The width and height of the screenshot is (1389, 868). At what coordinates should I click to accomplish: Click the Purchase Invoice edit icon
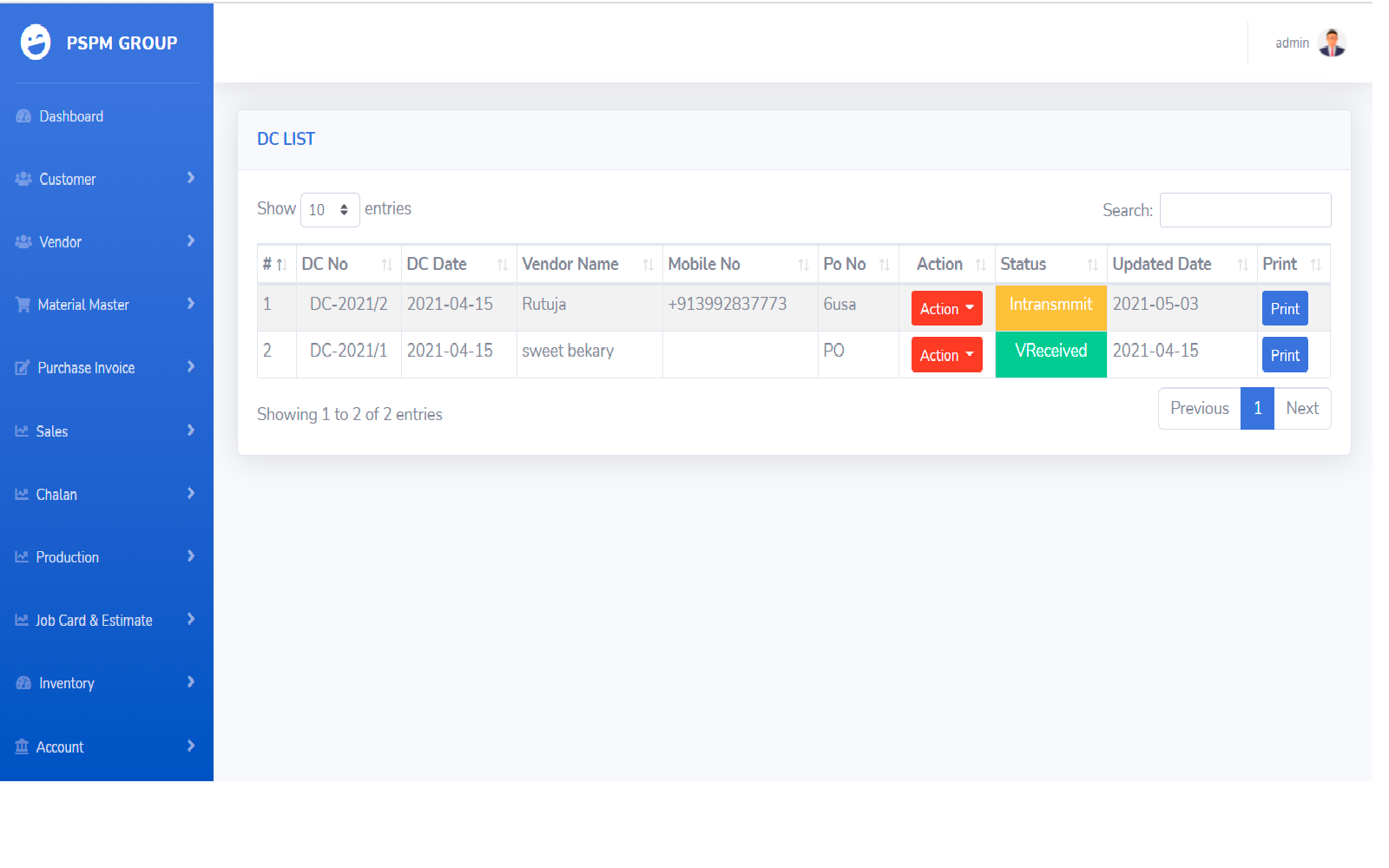(23, 368)
